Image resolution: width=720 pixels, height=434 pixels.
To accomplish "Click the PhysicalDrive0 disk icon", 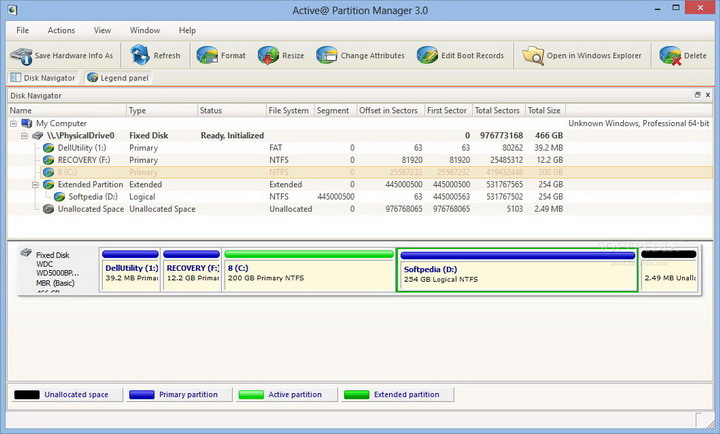I will tap(38, 135).
